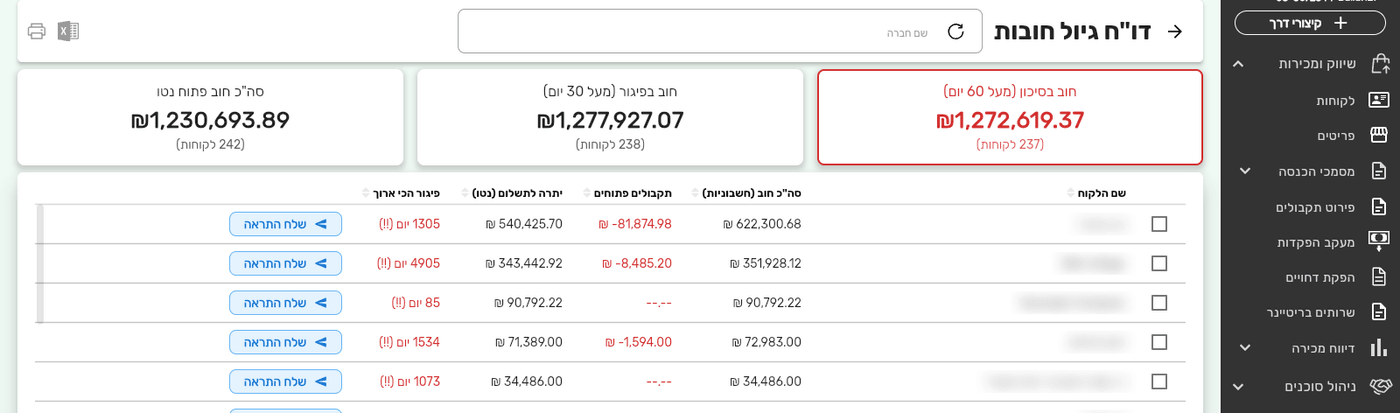1400x413 pixels.
Task: Go back using the arrow beside the report title
Action: [1175, 31]
